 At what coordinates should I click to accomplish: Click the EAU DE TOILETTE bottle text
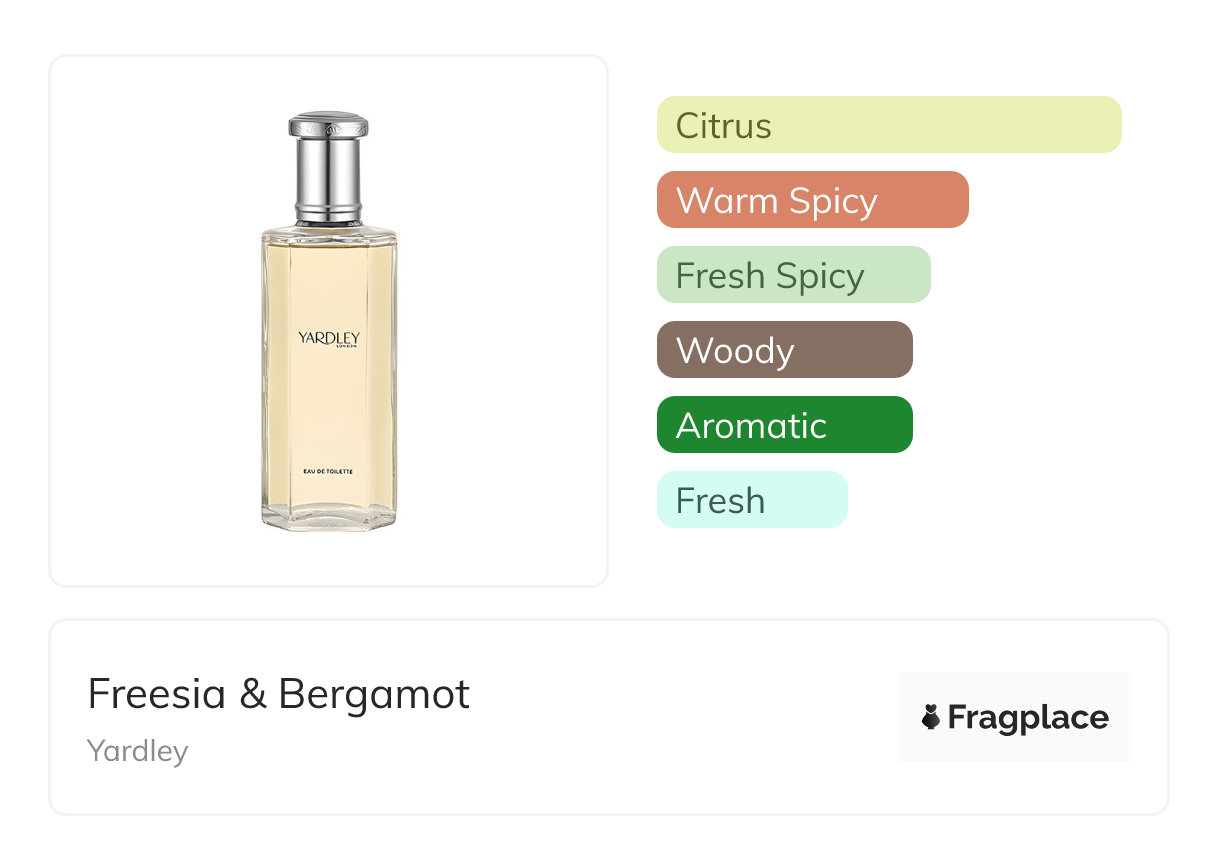pyautogui.click(x=328, y=470)
